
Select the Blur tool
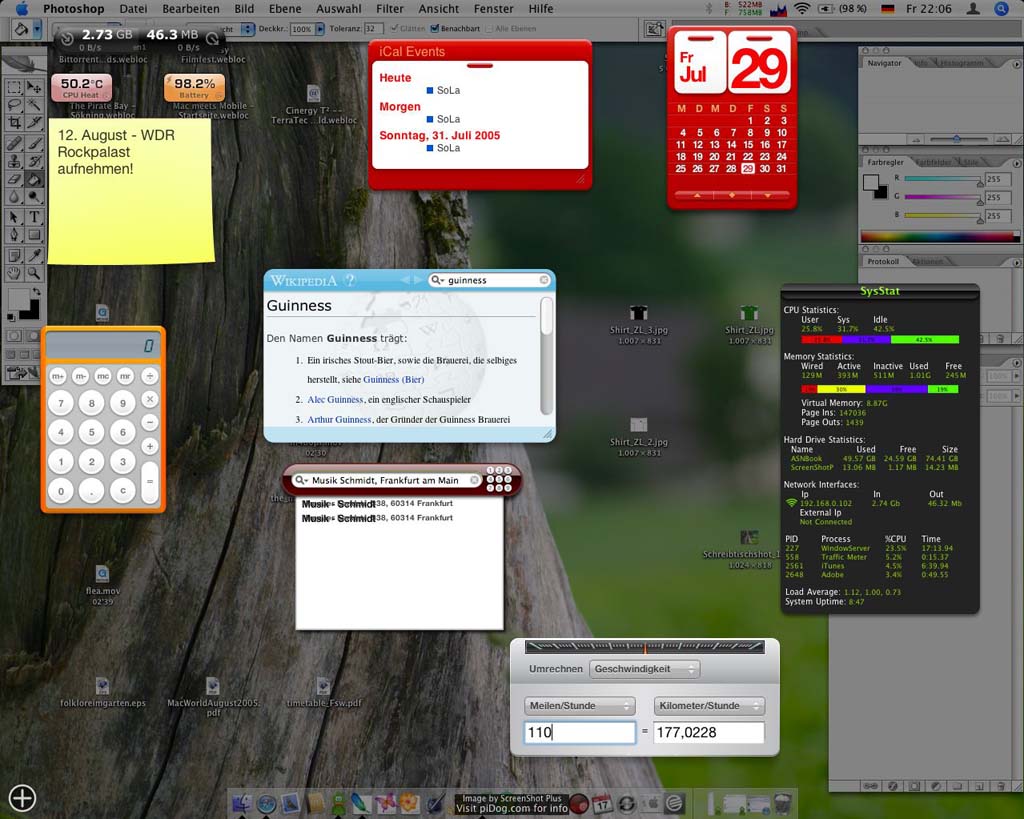14,196
